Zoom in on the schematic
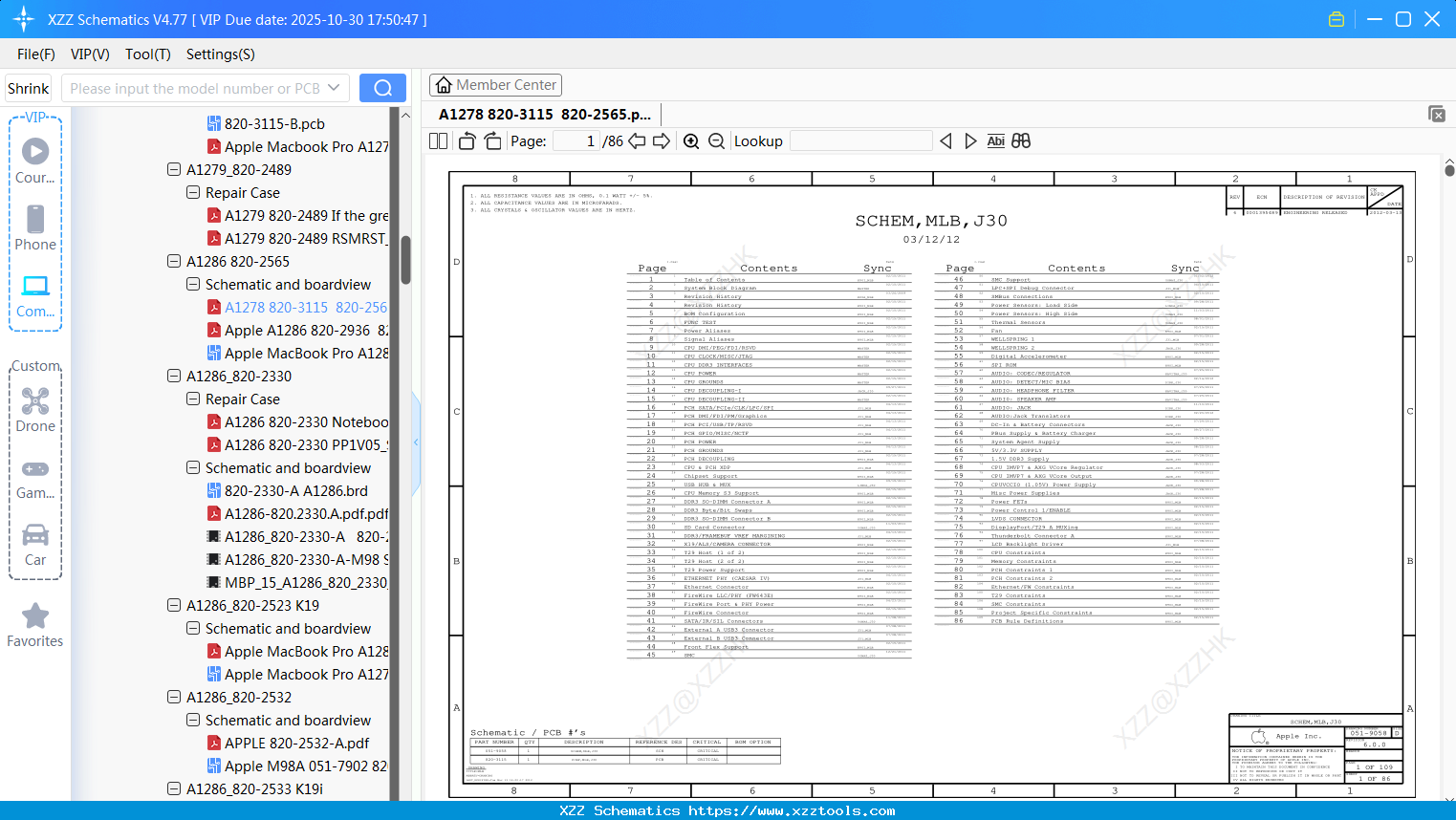This screenshot has width=1456, height=820. [691, 141]
